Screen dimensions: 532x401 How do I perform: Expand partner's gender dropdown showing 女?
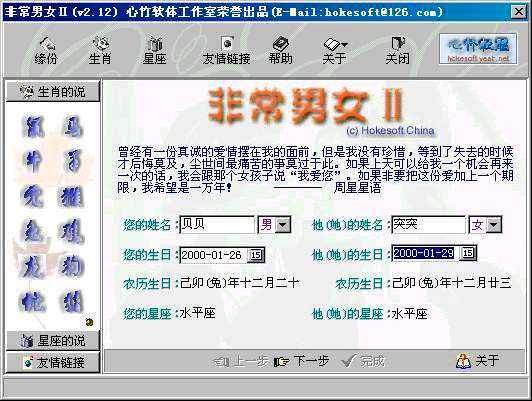(494, 225)
